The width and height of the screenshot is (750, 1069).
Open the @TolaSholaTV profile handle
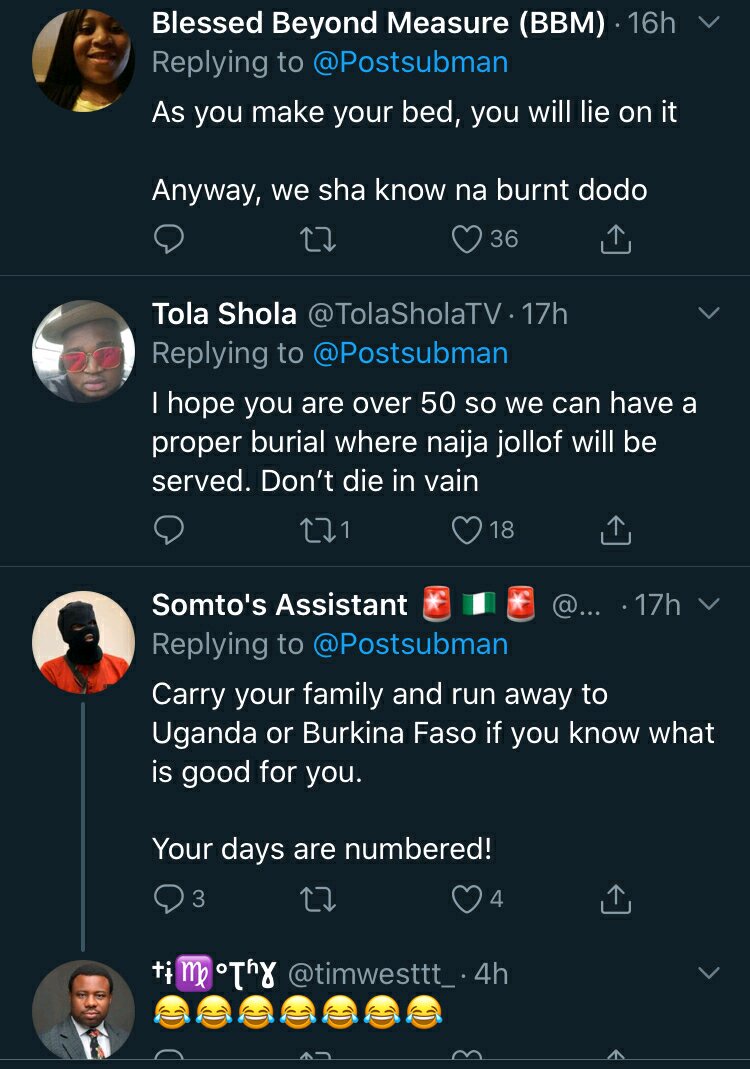point(403,314)
